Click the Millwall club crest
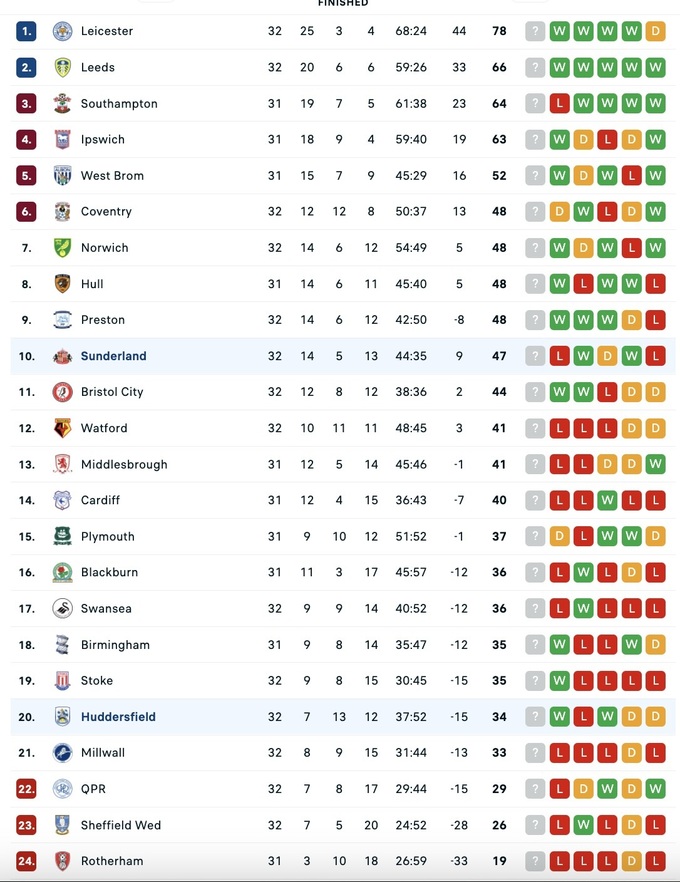The width and height of the screenshot is (680, 882). coord(62,753)
